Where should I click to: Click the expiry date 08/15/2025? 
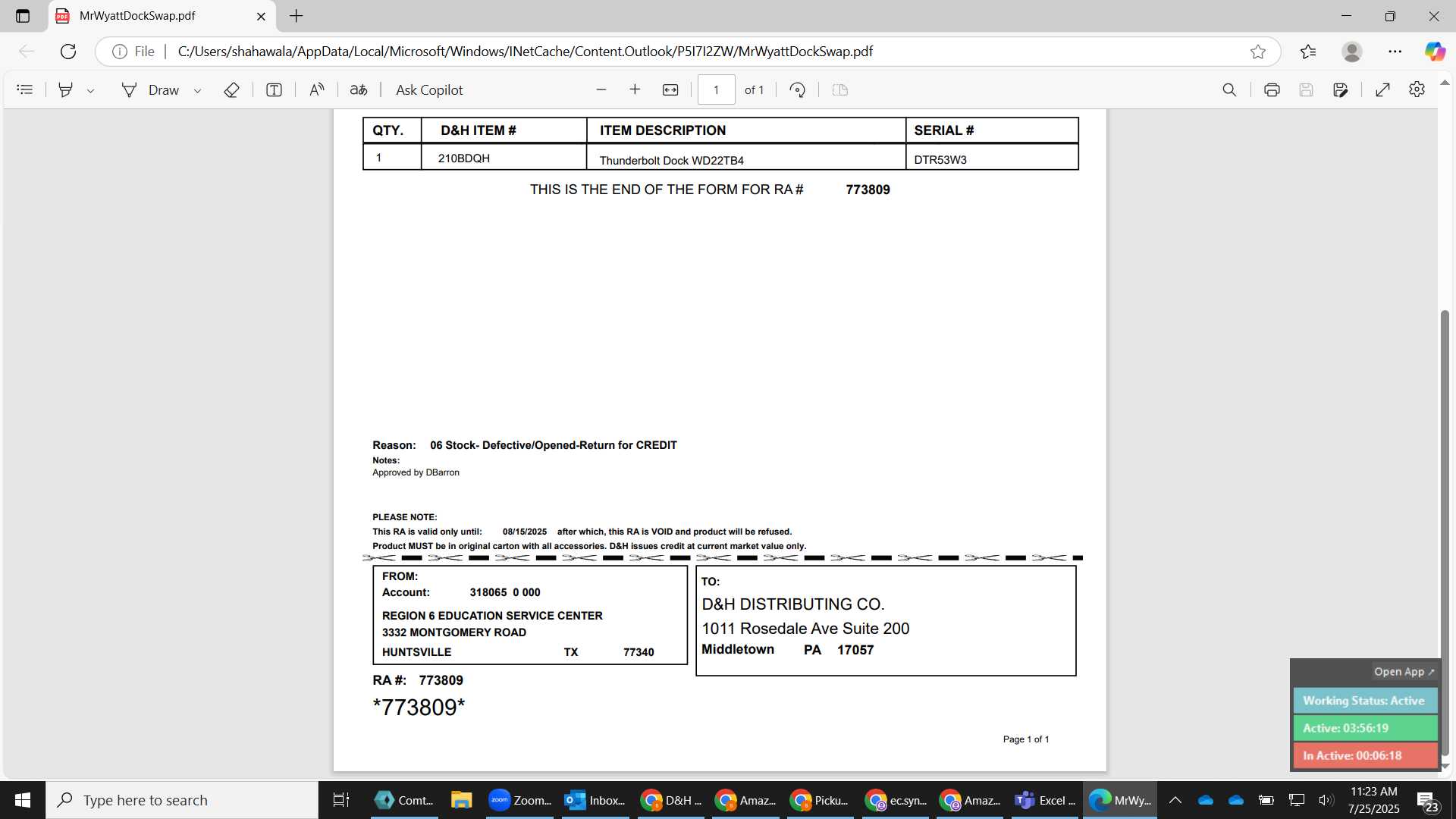525,532
